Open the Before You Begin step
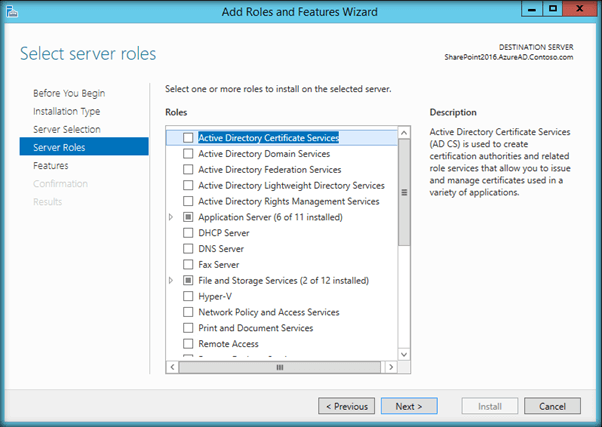The height and width of the screenshot is (427, 602). click(69, 93)
